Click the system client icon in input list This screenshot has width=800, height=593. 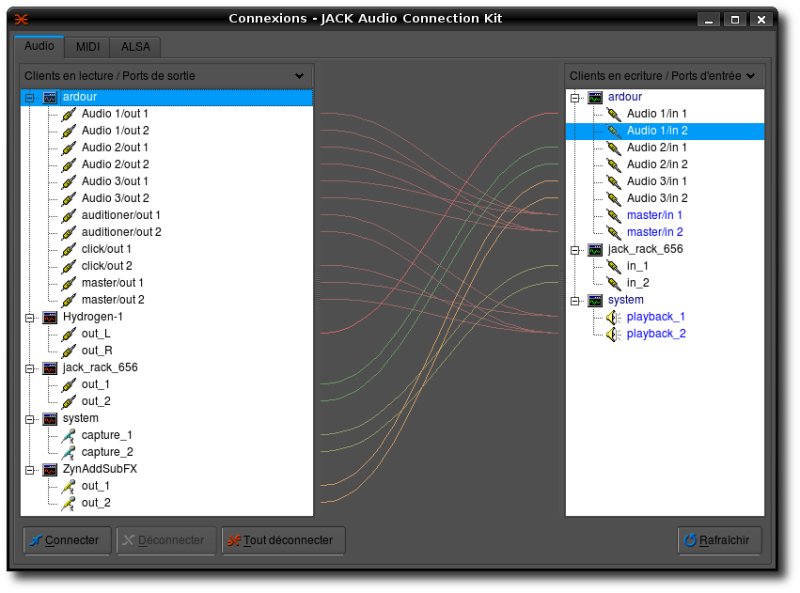pyautogui.click(x=595, y=300)
